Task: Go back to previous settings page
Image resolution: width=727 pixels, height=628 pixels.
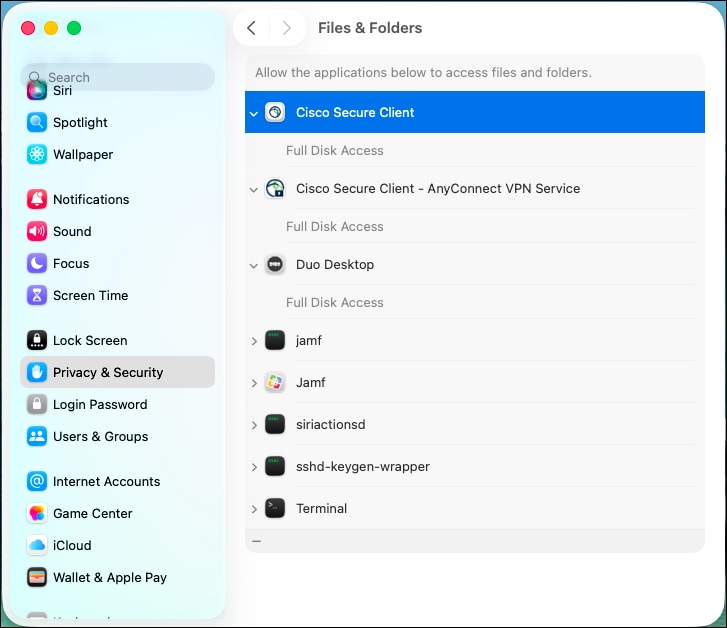Action: click(251, 28)
